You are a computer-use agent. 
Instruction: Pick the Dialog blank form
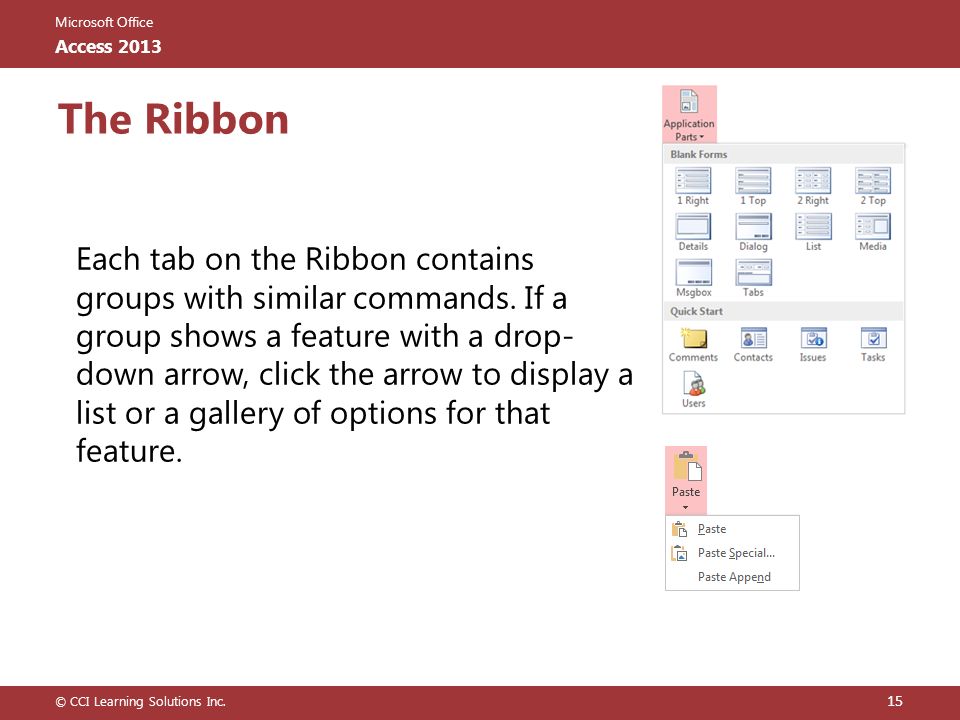click(753, 233)
